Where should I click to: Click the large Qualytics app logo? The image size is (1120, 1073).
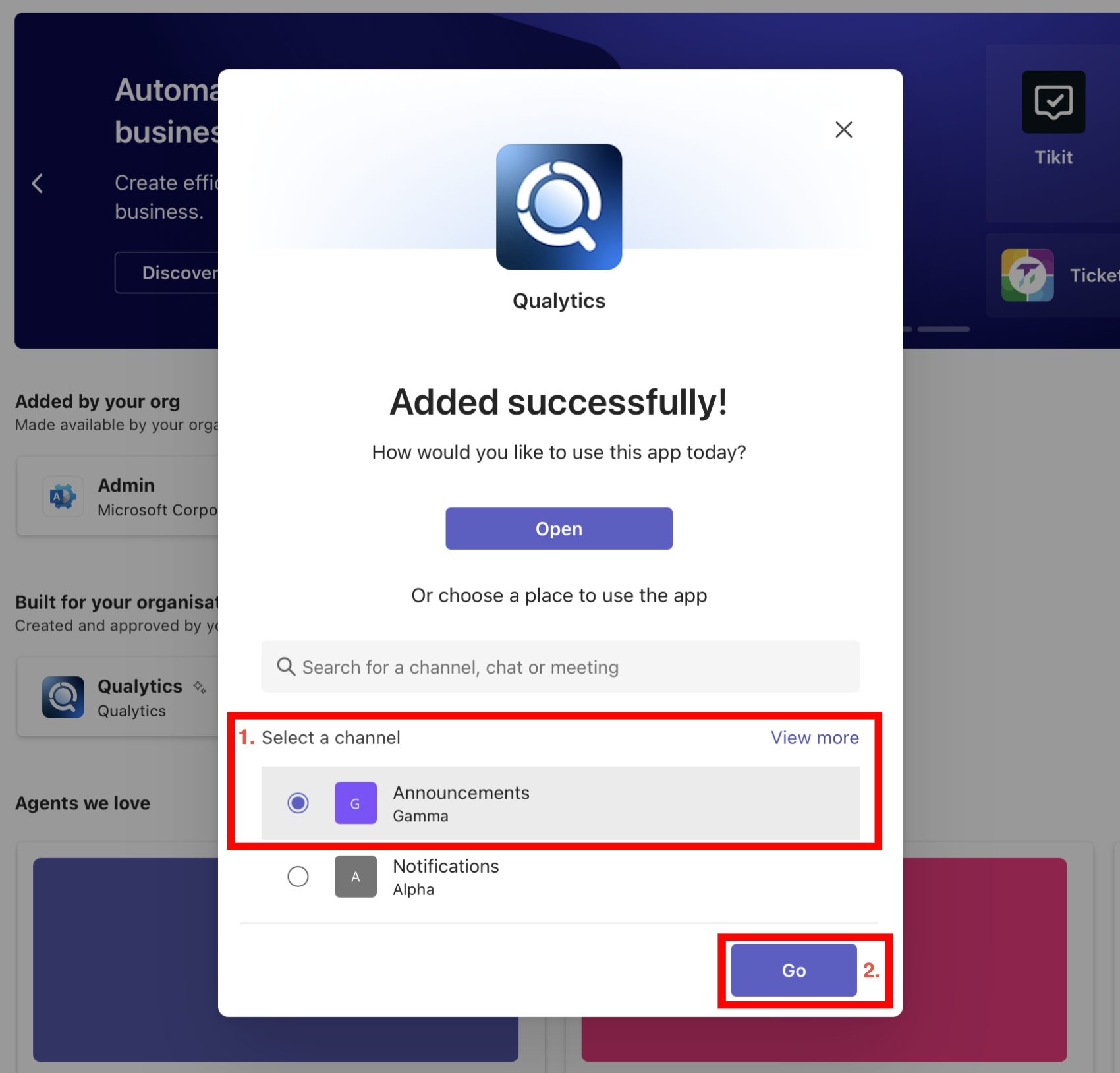click(x=559, y=207)
